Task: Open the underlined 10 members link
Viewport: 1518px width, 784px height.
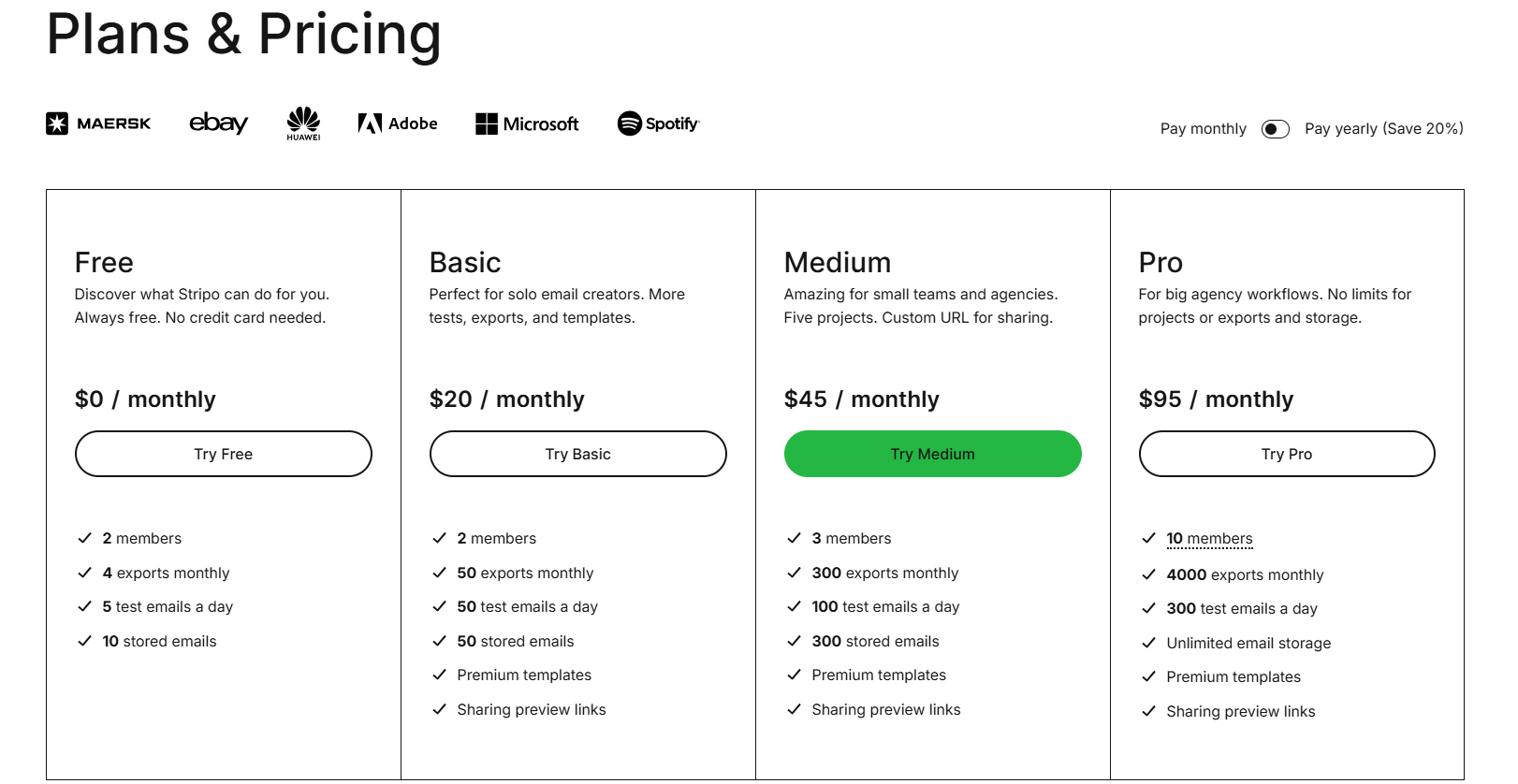Action: [1211, 538]
